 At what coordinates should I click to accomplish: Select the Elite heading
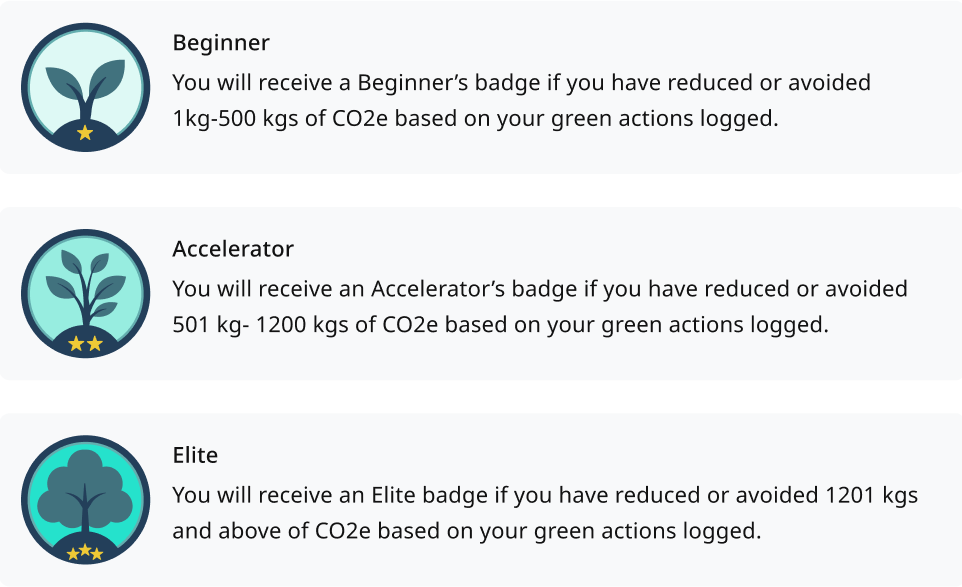pyautogui.click(x=195, y=455)
